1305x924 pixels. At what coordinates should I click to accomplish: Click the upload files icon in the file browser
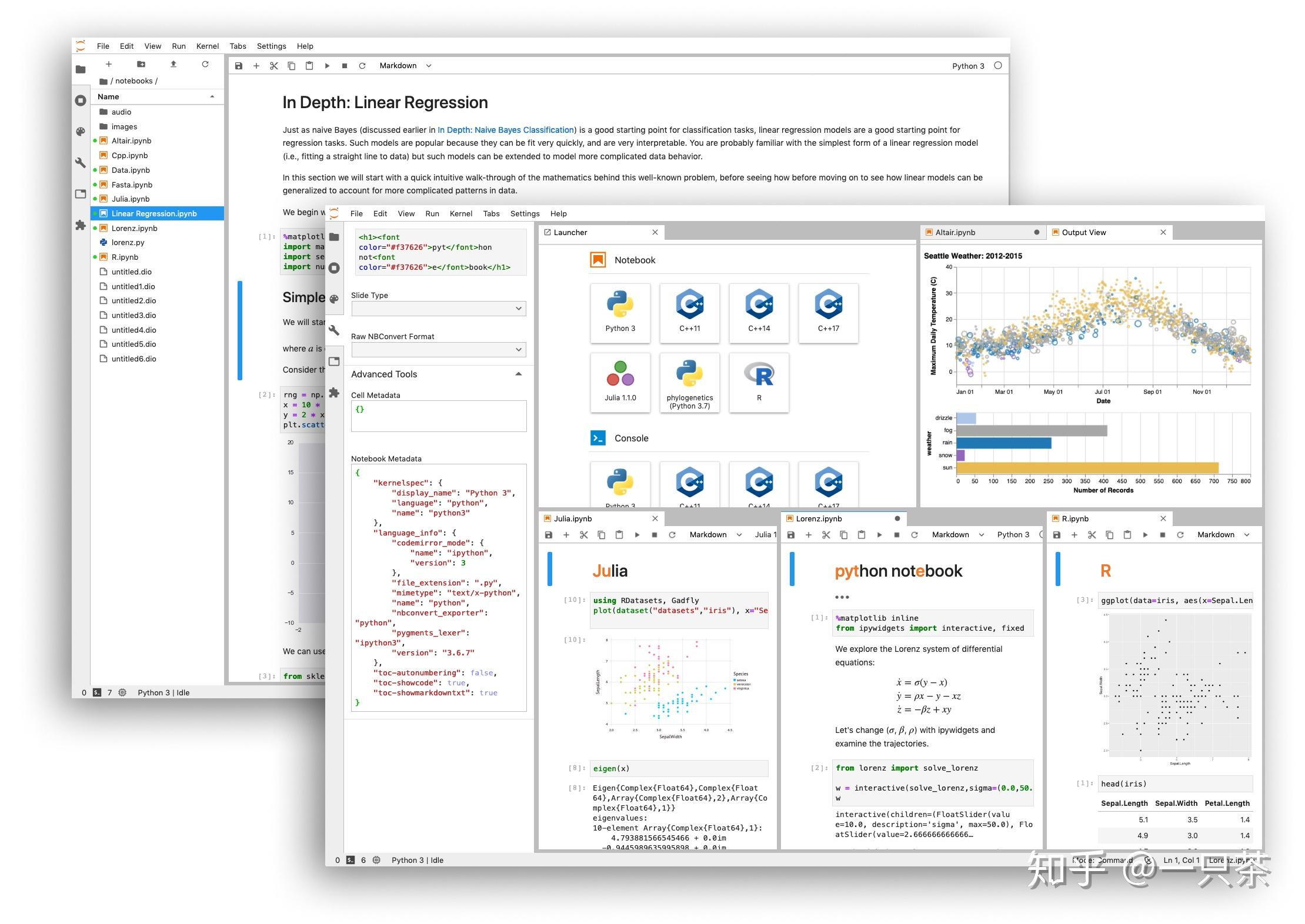click(173, 64)
